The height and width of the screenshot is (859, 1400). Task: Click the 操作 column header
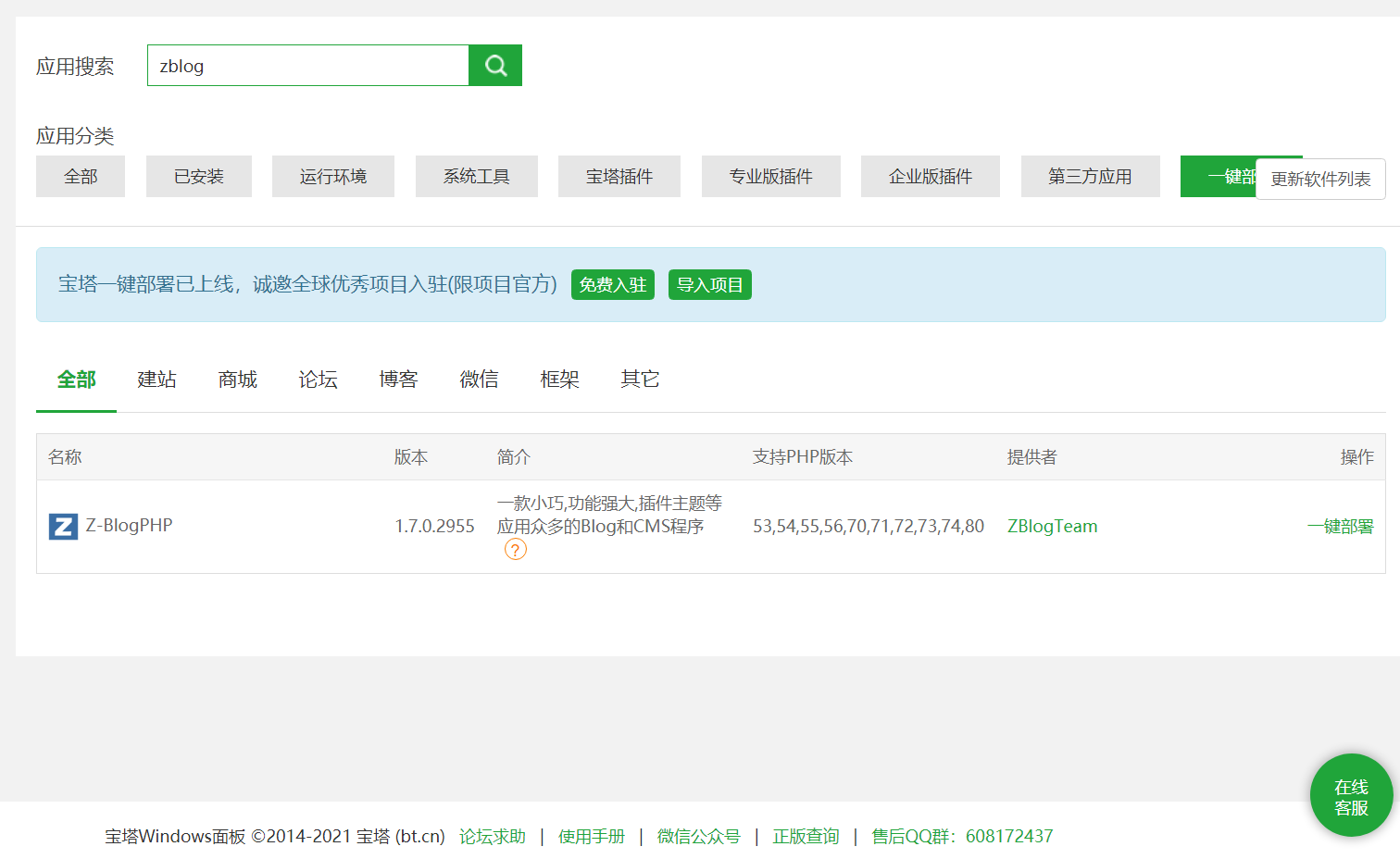click(1357, 457)
